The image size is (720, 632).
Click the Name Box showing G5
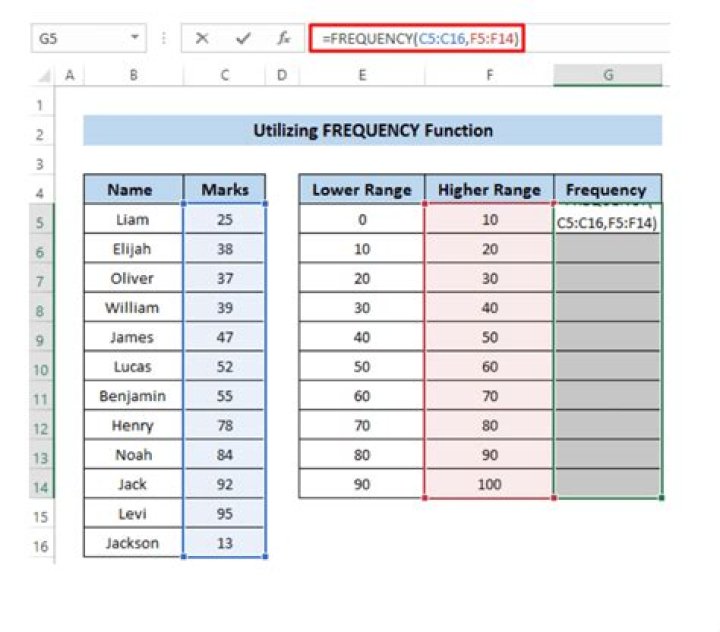tap(80, 39)
